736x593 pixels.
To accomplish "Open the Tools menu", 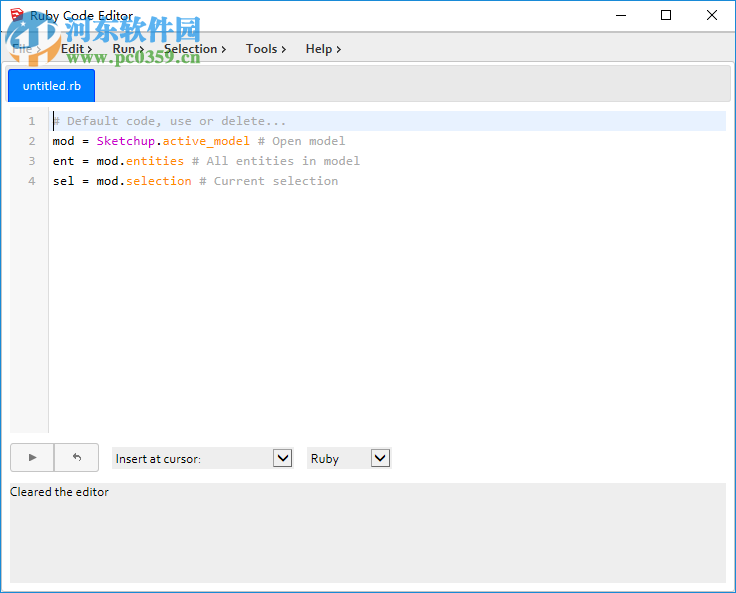I will 266,49.
